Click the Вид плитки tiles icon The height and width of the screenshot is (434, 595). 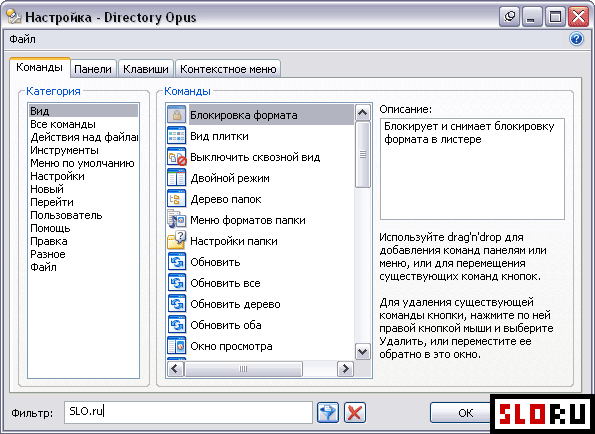pyautogui.click(x=176, y=136)
